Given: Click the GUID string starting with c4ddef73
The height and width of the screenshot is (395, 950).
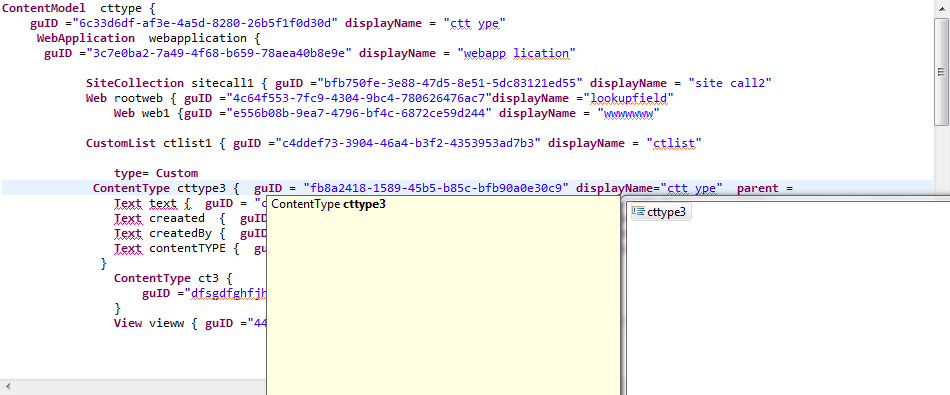Looking at the screenshot, I should (408, 144).
